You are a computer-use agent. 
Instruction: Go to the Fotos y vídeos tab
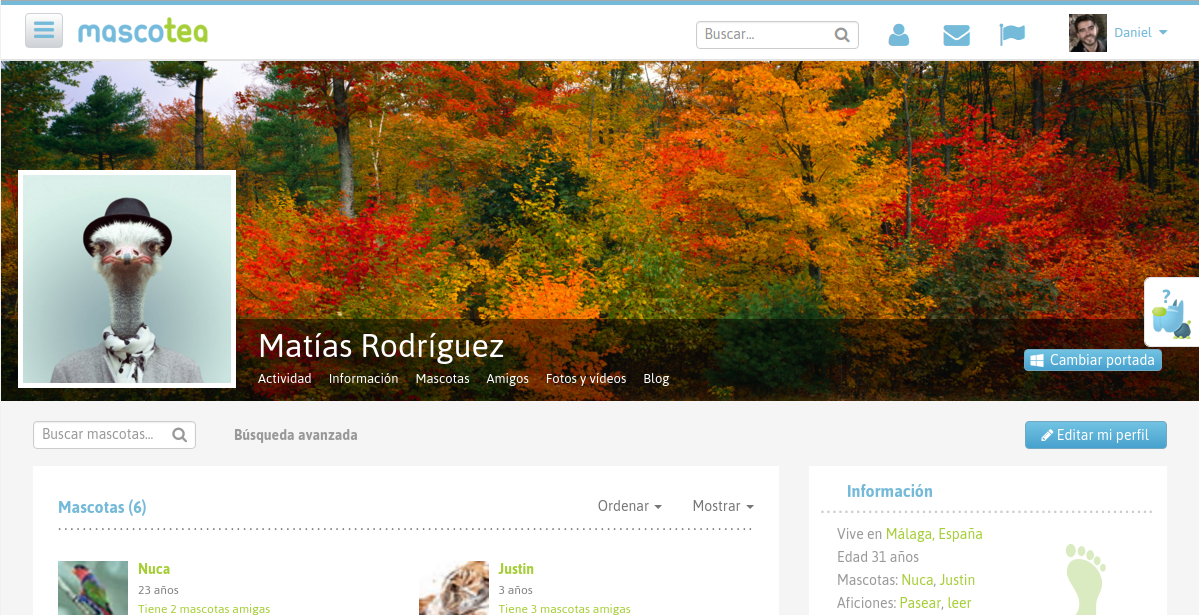coord(586,379)
